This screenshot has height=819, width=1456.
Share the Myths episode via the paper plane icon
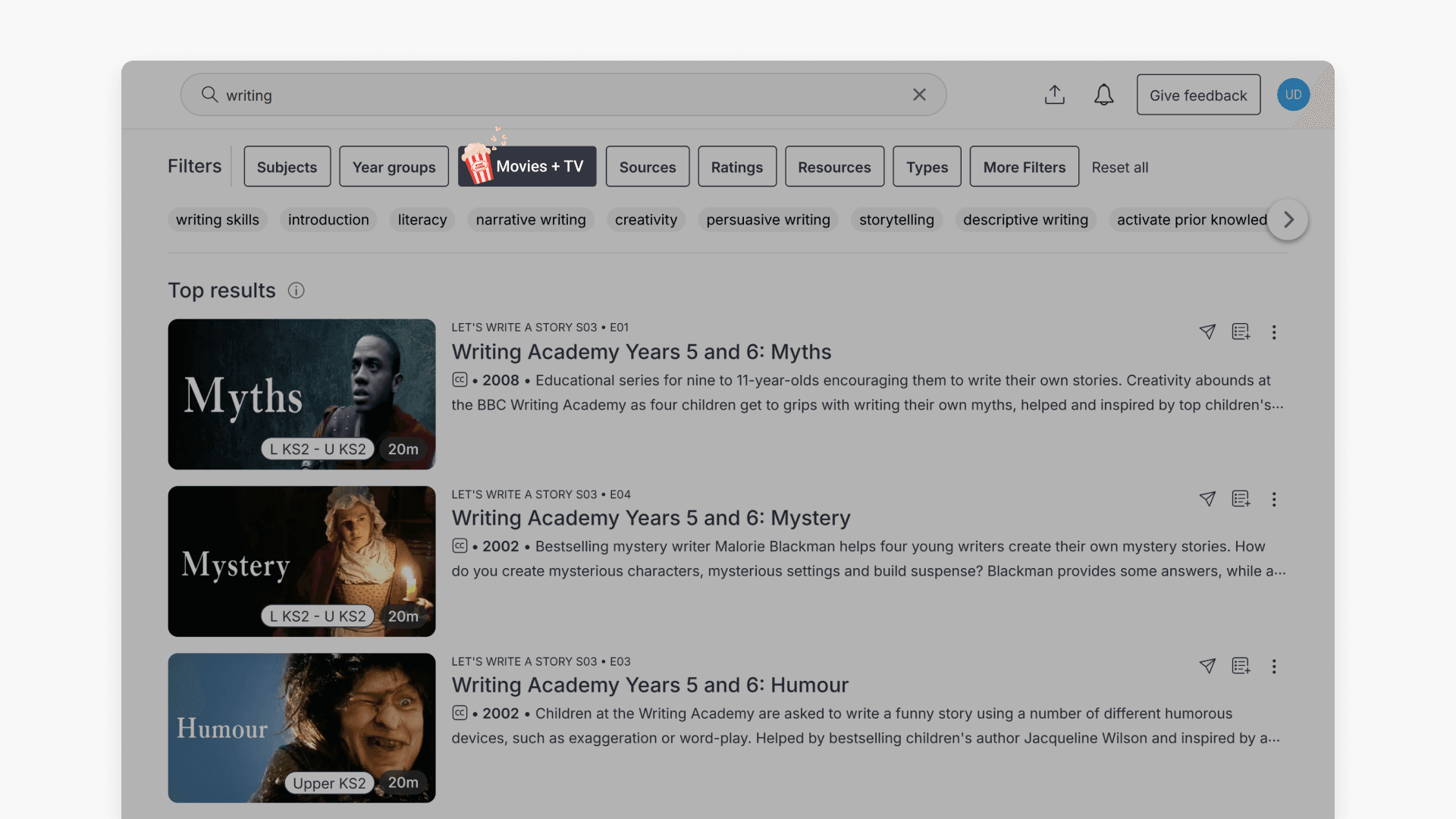[x=1207, y=332]
